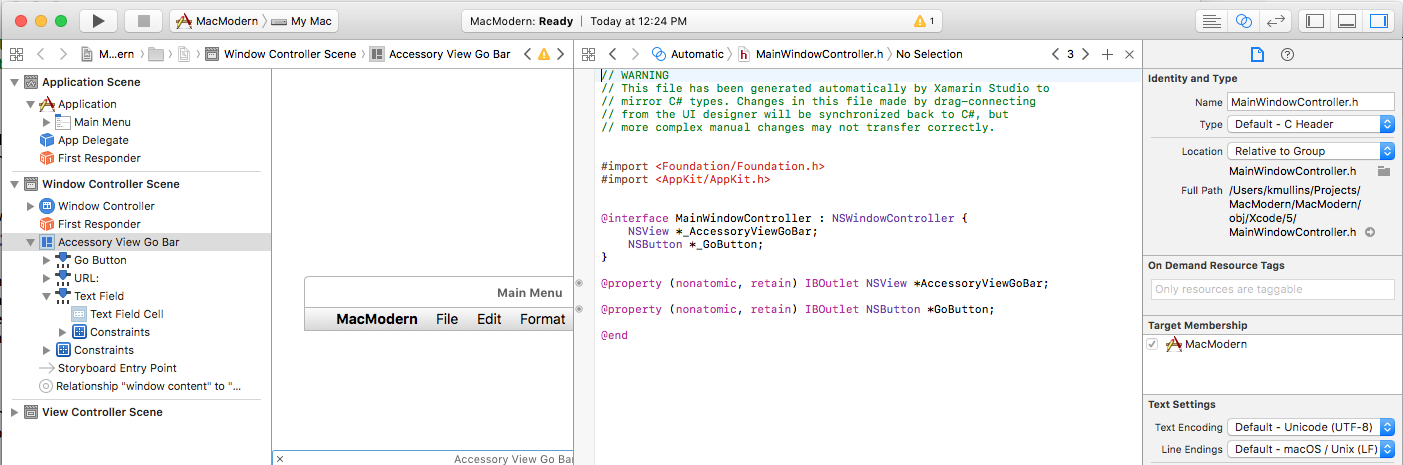The width and height of the screenshot is (1403, 465).
Task: Toggle the Navigator pane visibility
Action: pos(1315,21)
